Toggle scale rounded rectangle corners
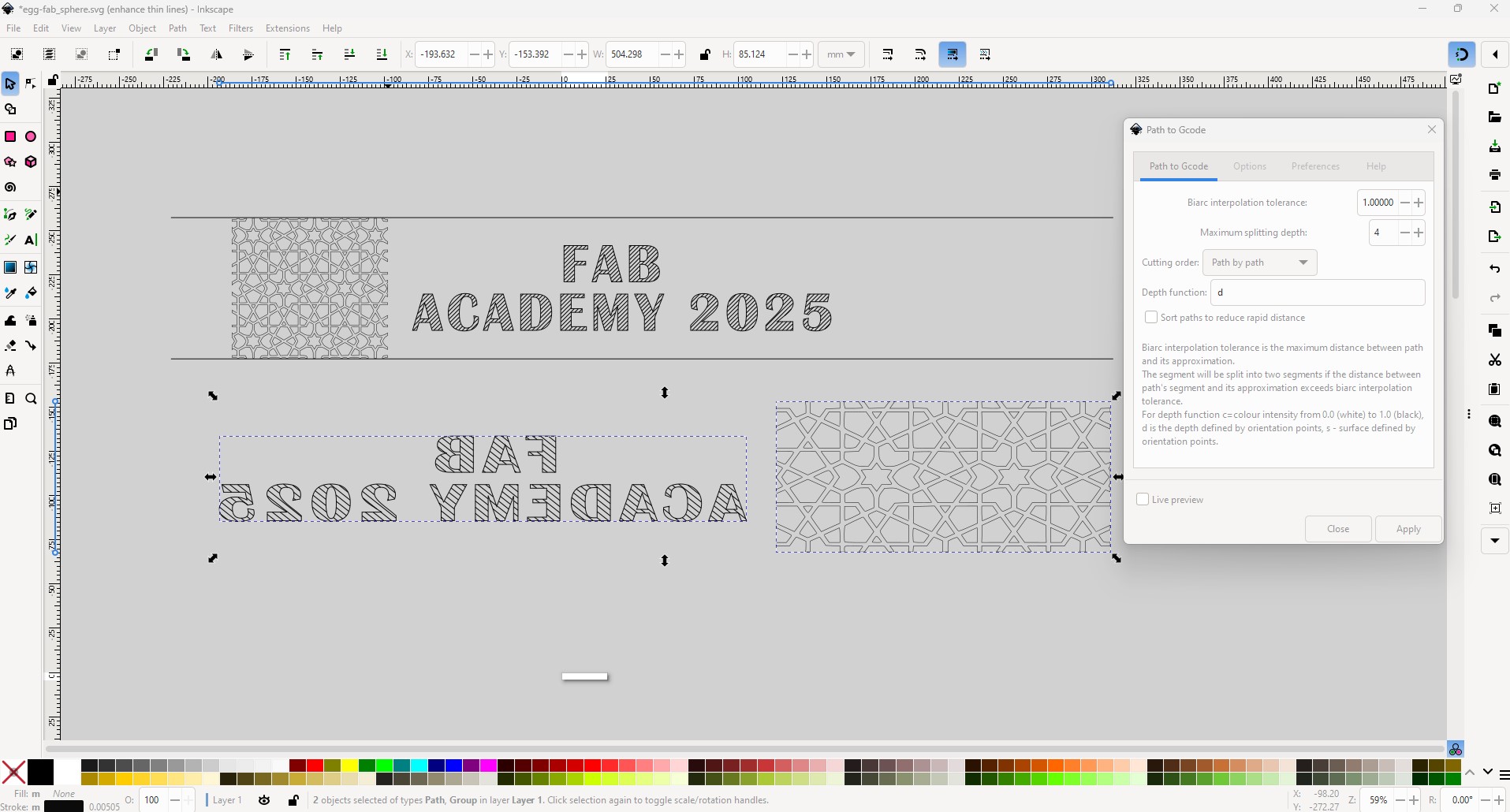 pos(920,54)
